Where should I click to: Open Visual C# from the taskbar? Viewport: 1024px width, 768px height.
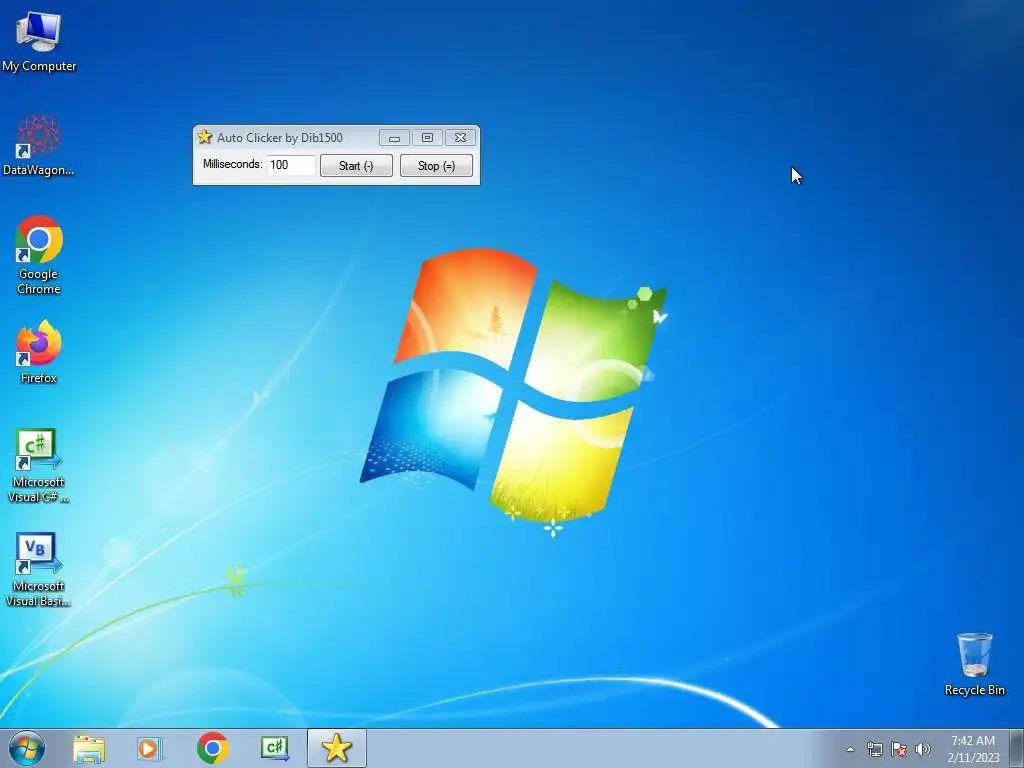coord(275,748)
